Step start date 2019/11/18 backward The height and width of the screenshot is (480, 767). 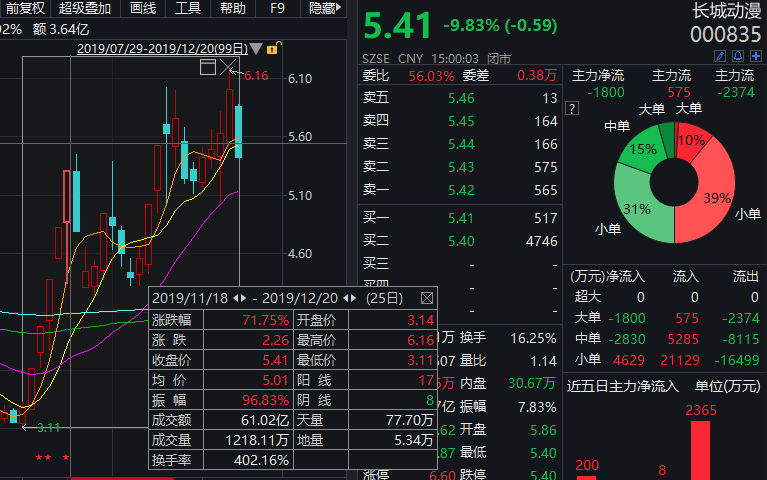(236, 298)
